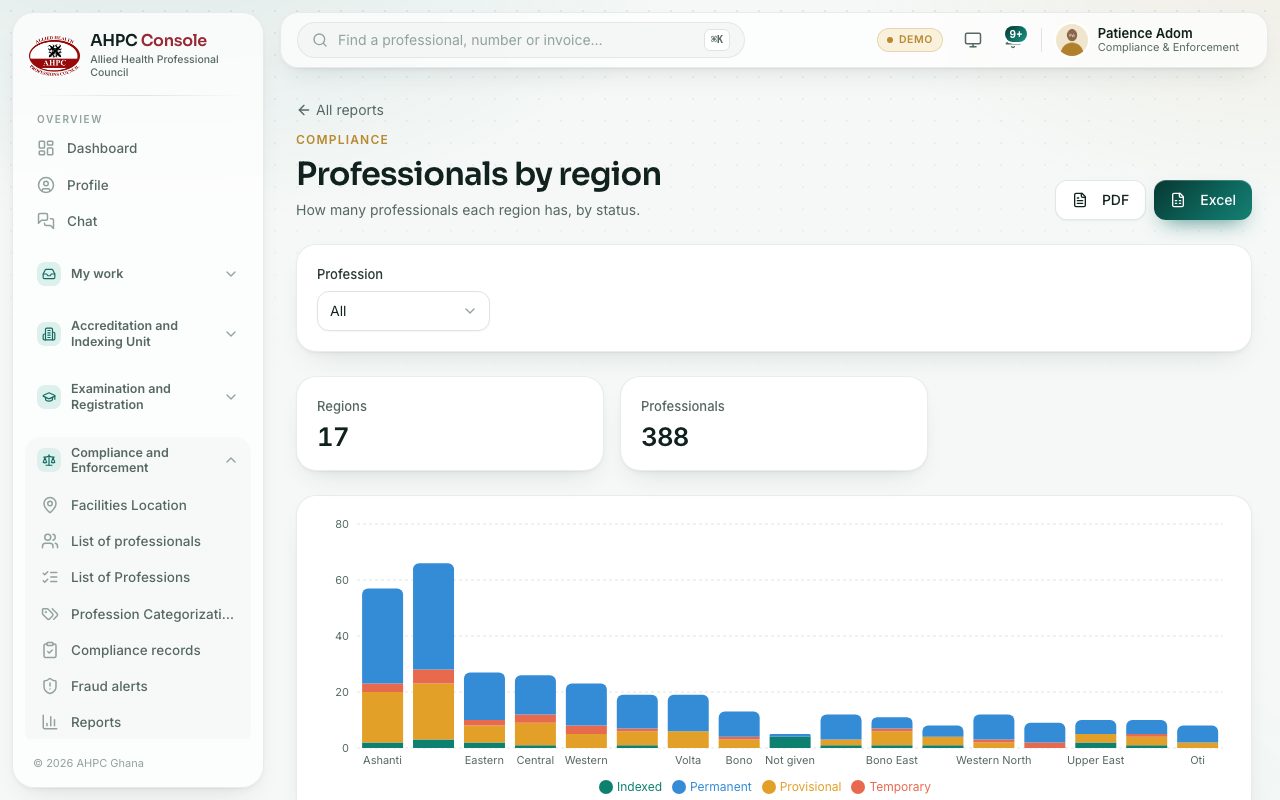This screenshot has width=1280, height=800.
Task: Click the Profile user icon
Action: coord(46,185)
